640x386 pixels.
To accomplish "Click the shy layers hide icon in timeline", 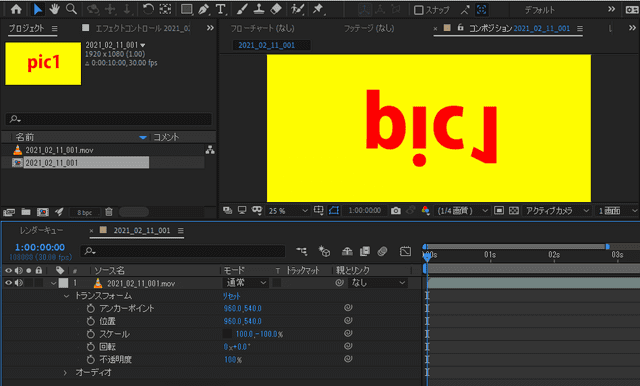I will tap(347, 251).
